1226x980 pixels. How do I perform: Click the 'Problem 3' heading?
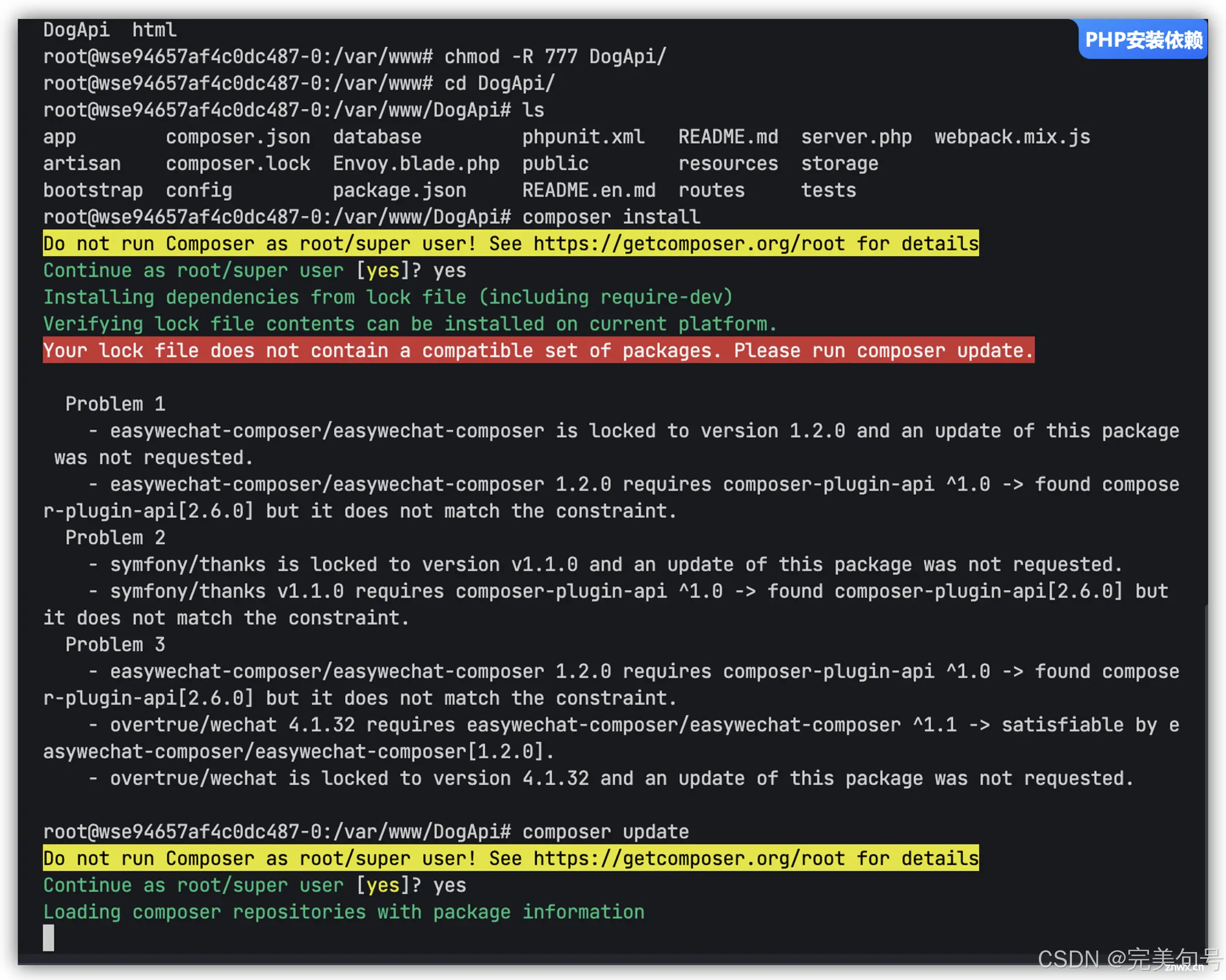click(115, 645)
